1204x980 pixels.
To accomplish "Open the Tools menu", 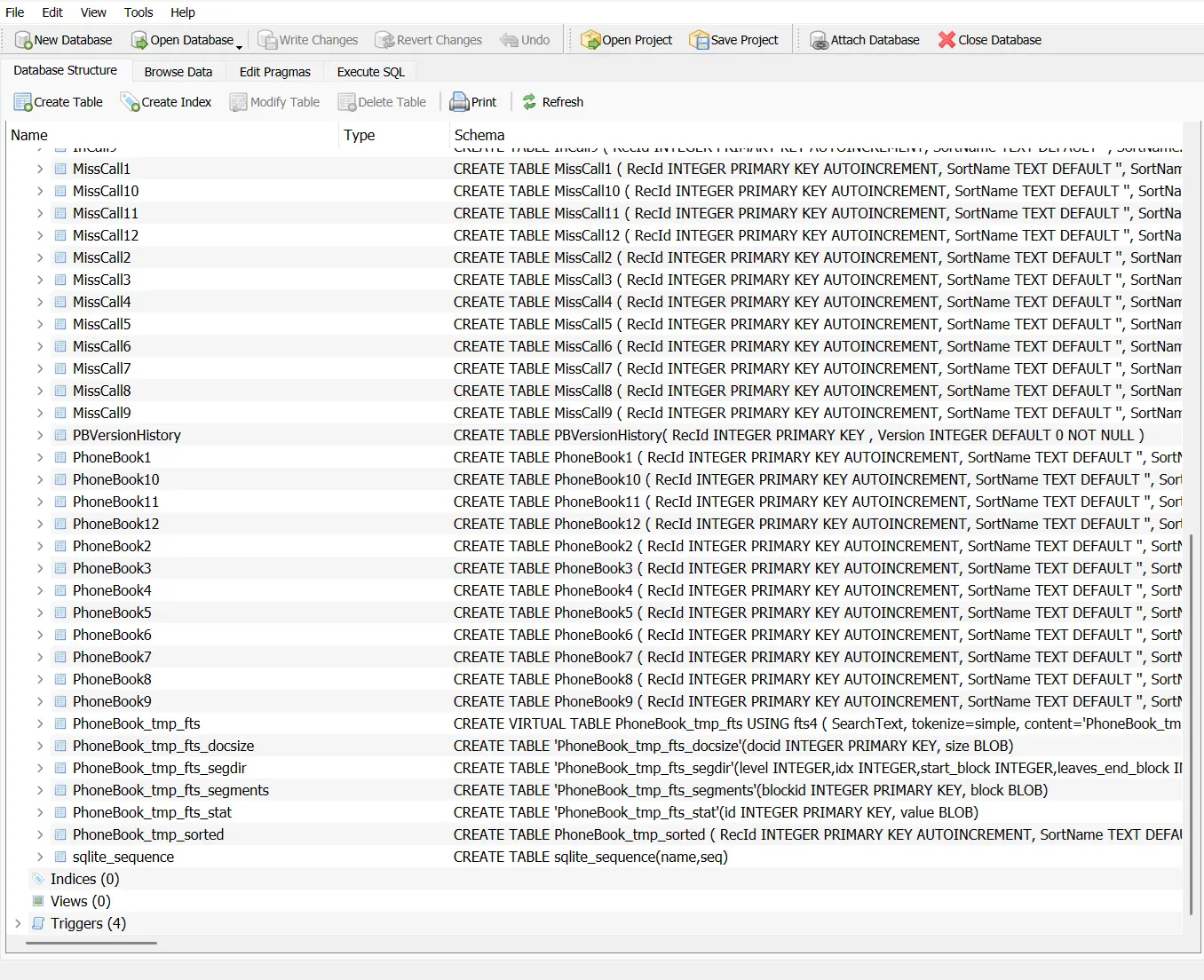I will point(139,12).
